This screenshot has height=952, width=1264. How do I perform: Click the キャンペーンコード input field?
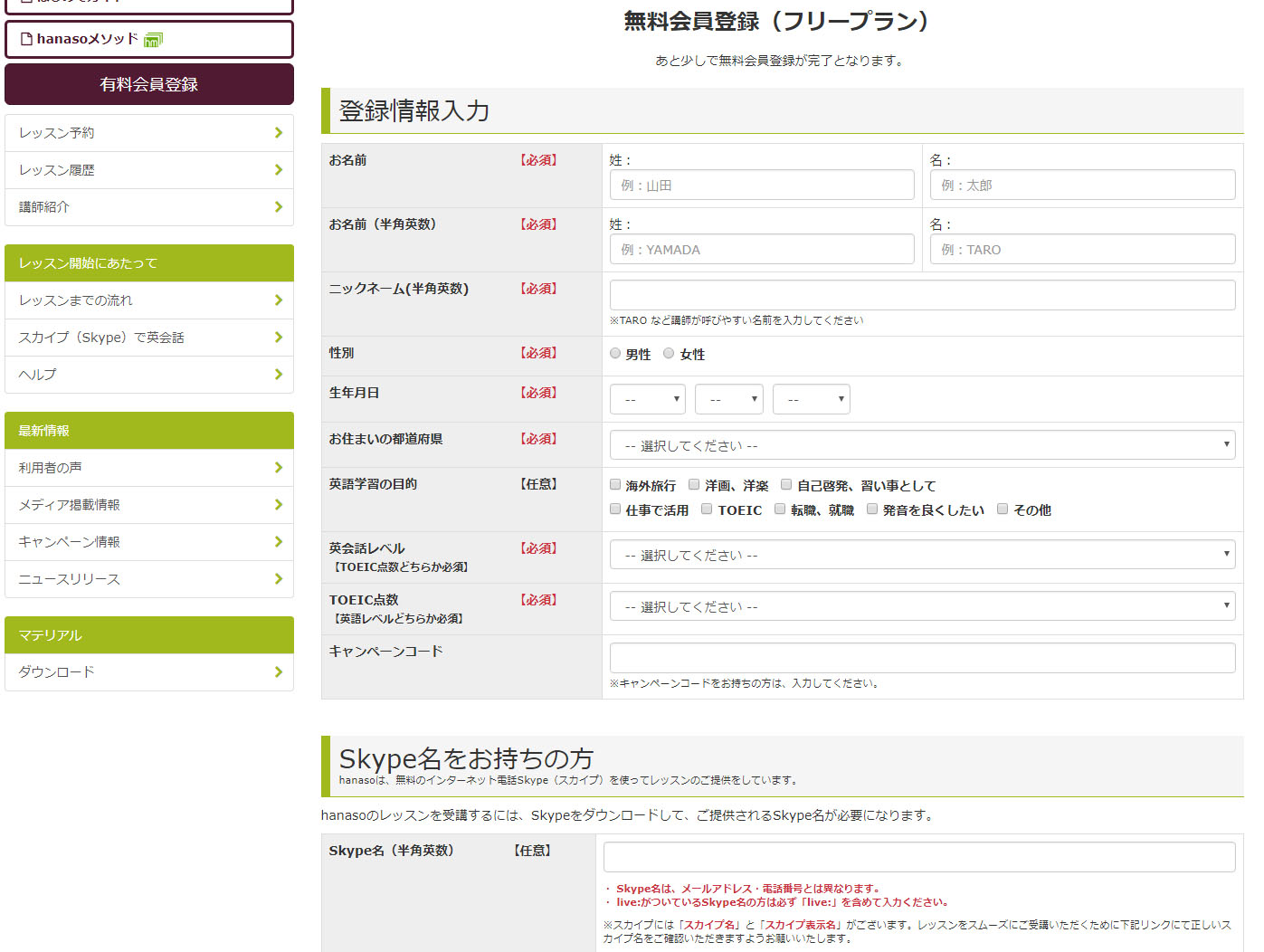click(x=923, y=658)
